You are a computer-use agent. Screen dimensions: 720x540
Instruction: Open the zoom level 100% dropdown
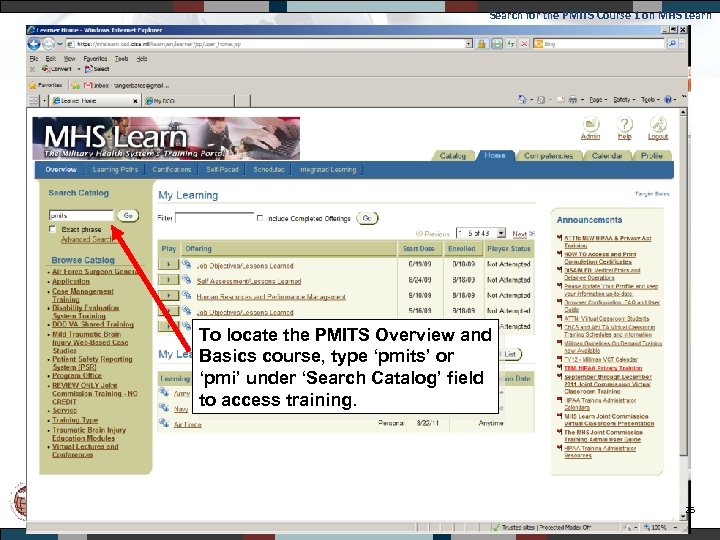pyautogui.click(x=676, y=528)
